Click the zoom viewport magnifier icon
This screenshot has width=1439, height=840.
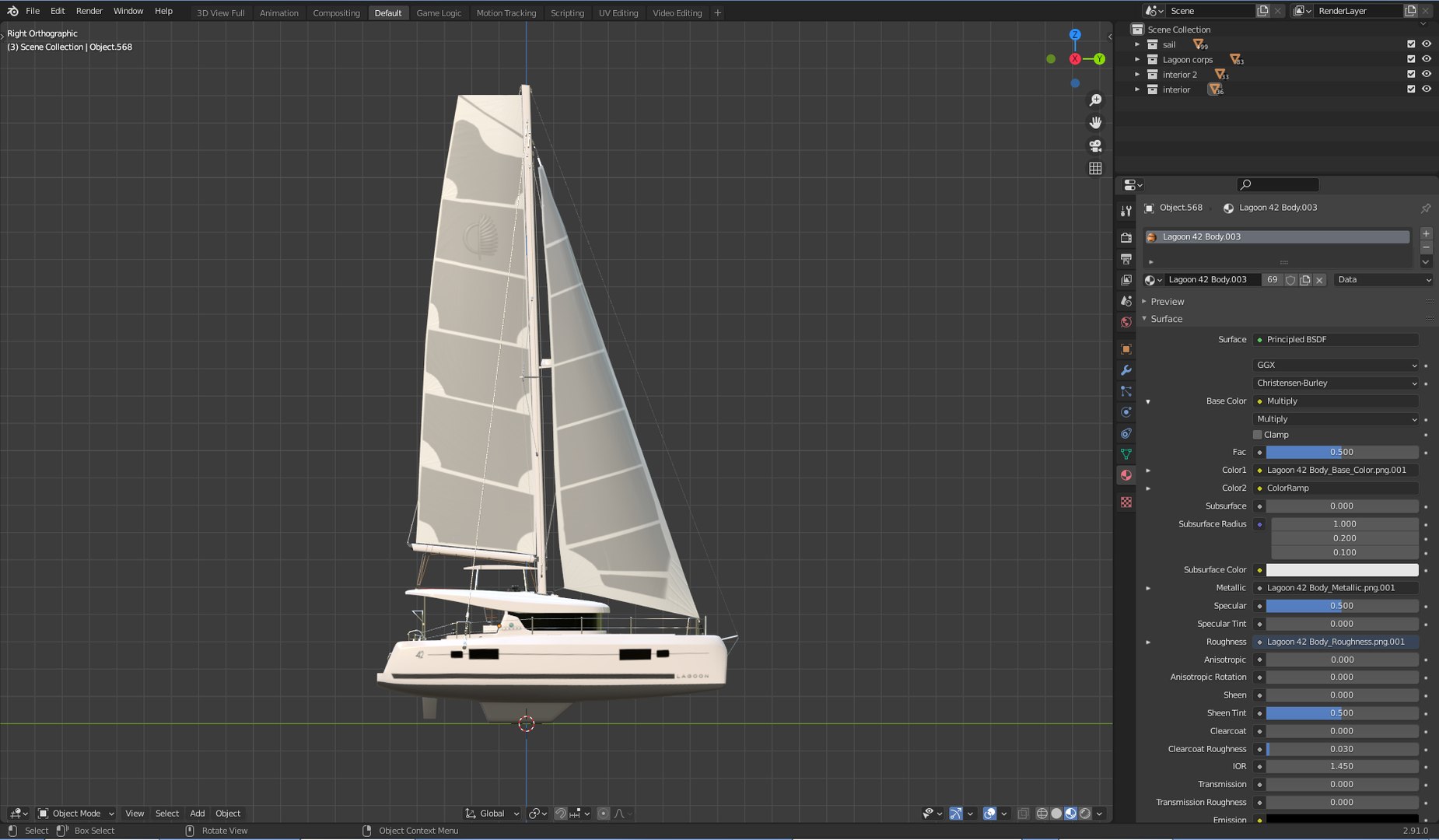coord(1095,100)
